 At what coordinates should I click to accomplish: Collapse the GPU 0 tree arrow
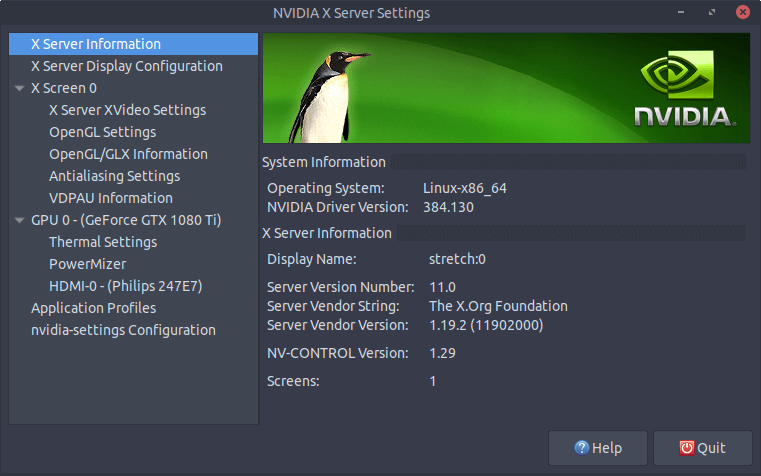tap(20, 220)
